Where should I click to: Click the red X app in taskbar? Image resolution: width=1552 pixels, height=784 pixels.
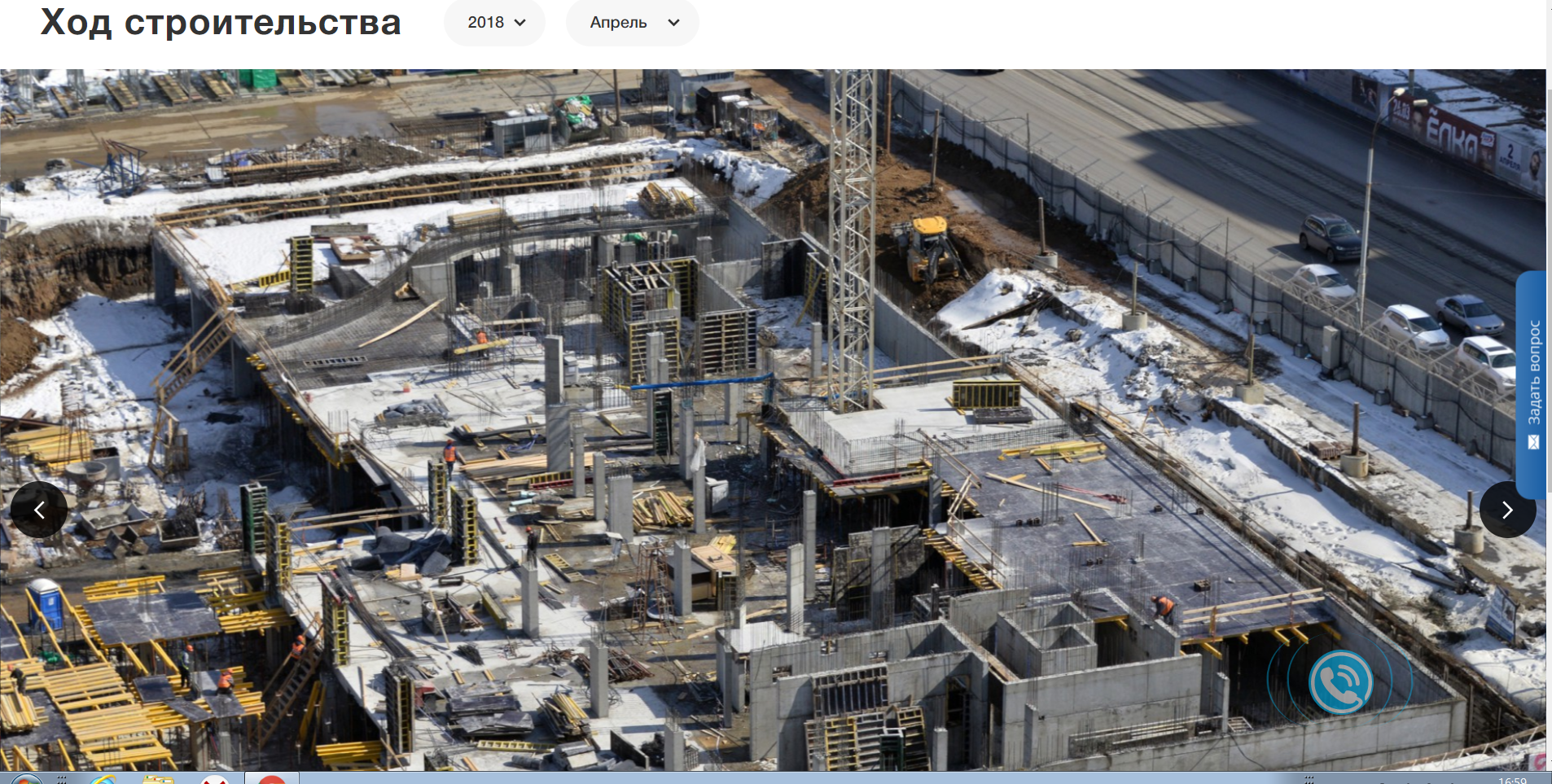coord(215,779)
